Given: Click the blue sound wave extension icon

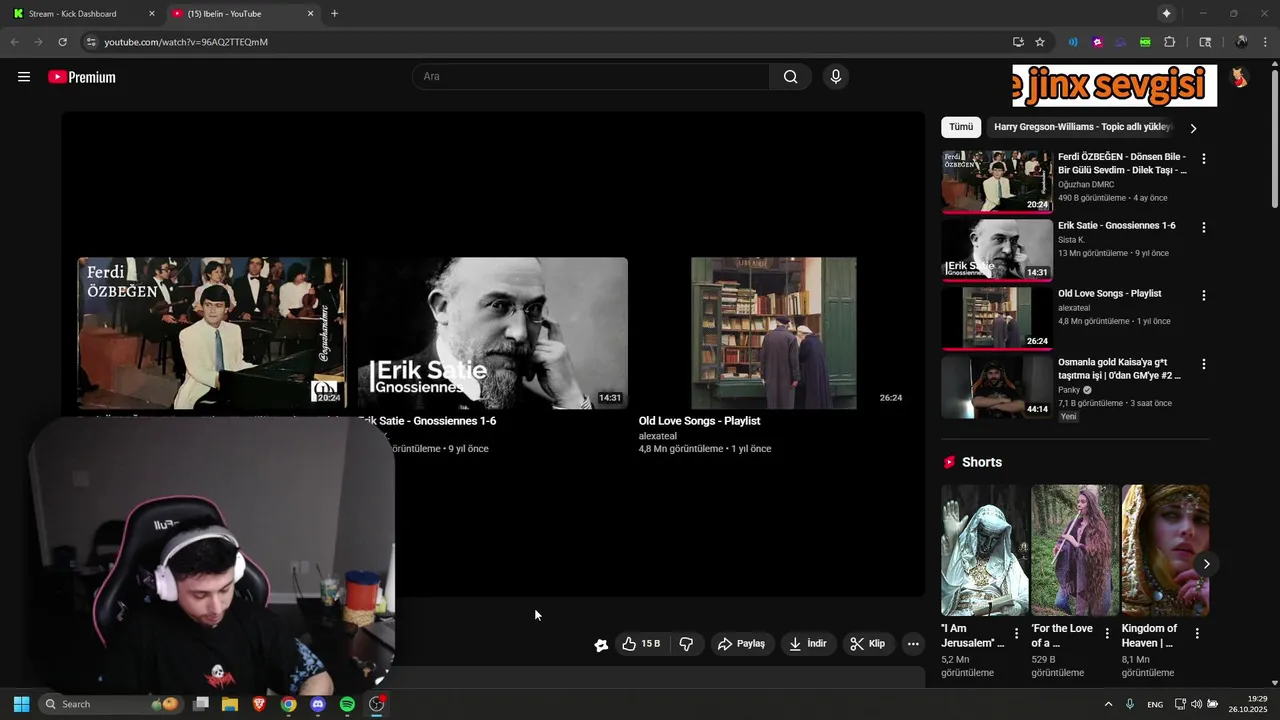Looking at the screenshot, I should (x=1073, y=42).
